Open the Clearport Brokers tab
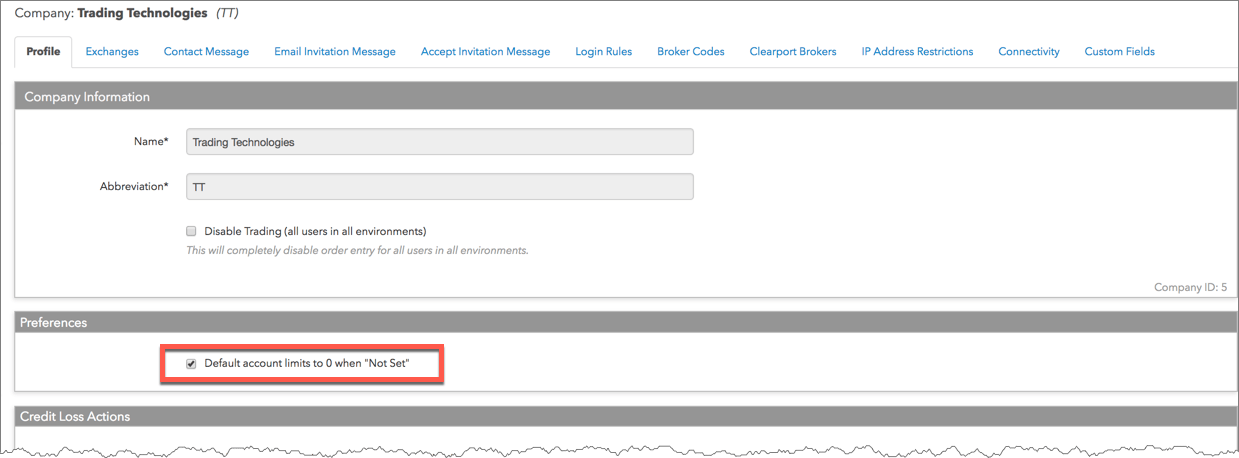Image resolution: width=1239 pixels, height=458 pixels. (793, 52)
